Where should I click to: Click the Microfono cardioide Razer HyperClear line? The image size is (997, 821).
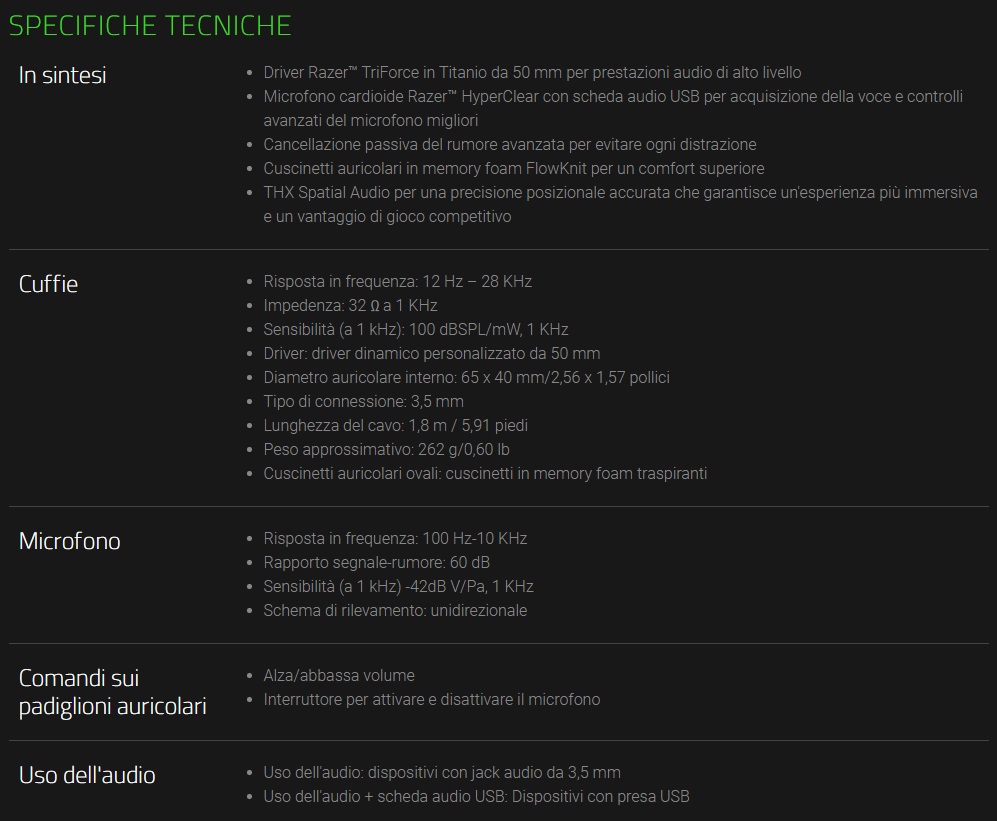pos(612,96)
